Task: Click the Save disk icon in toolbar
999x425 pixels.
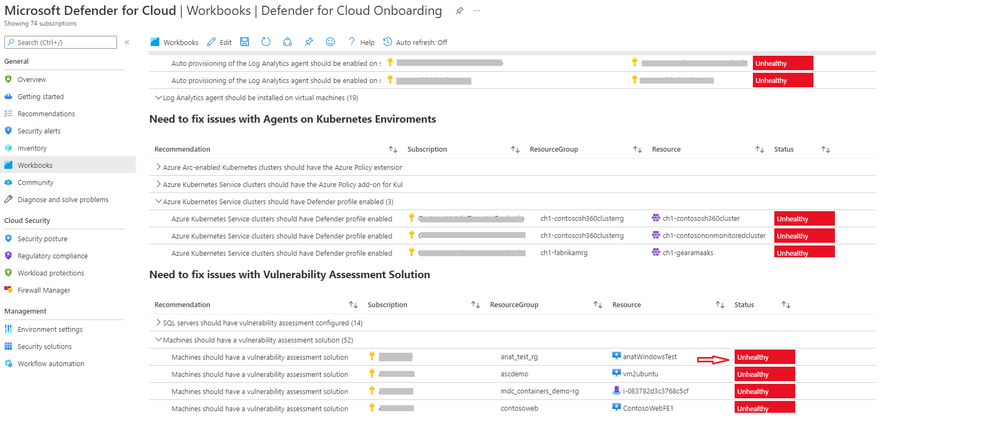Action: point(244,42)
